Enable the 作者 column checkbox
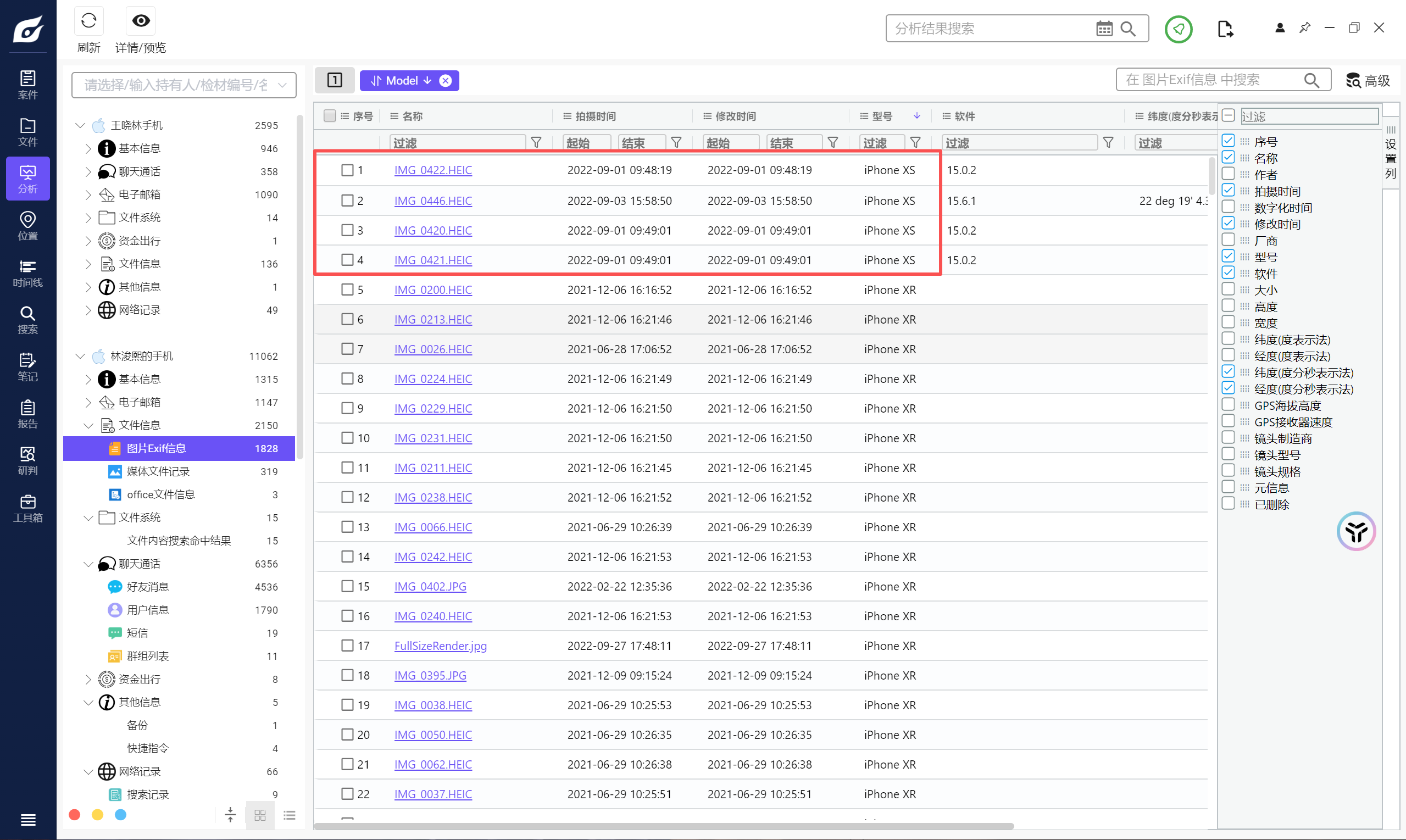The width and height of the screenshot is (1406, 840). pyautogui.click(x=1227, y=174)
